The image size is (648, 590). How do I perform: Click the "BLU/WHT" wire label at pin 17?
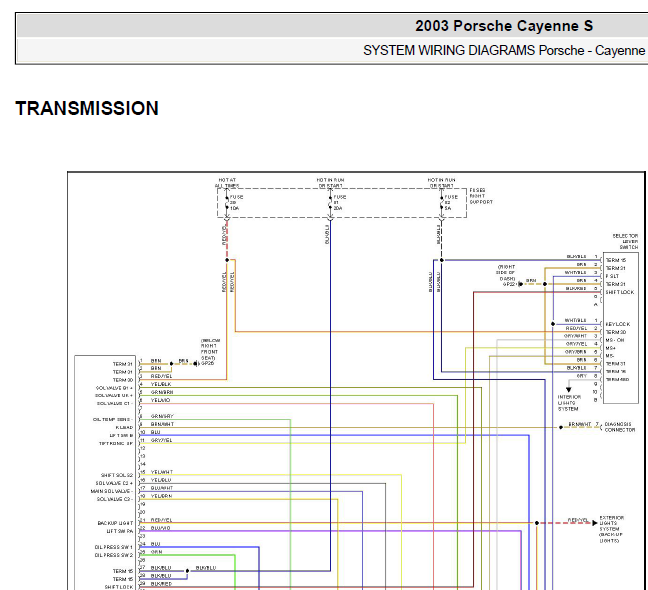tap(162, 488)
